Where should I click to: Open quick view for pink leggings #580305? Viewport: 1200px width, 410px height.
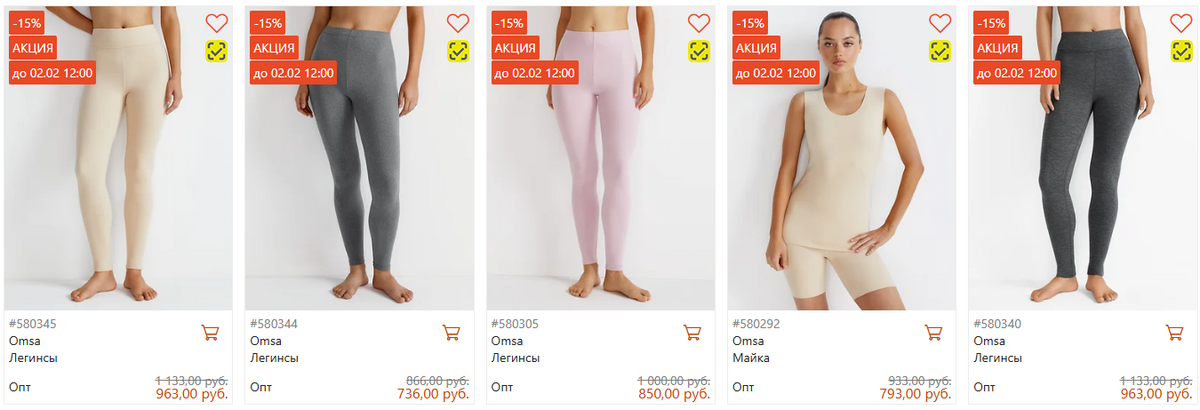point(699,50)
